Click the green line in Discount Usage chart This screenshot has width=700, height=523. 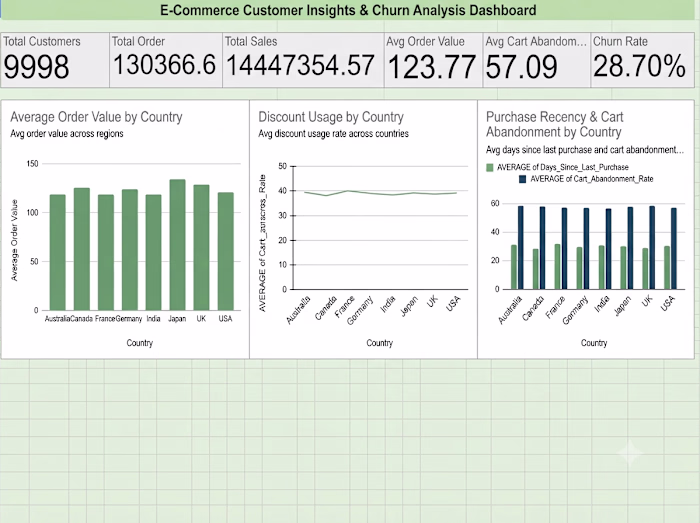(380, 193)
